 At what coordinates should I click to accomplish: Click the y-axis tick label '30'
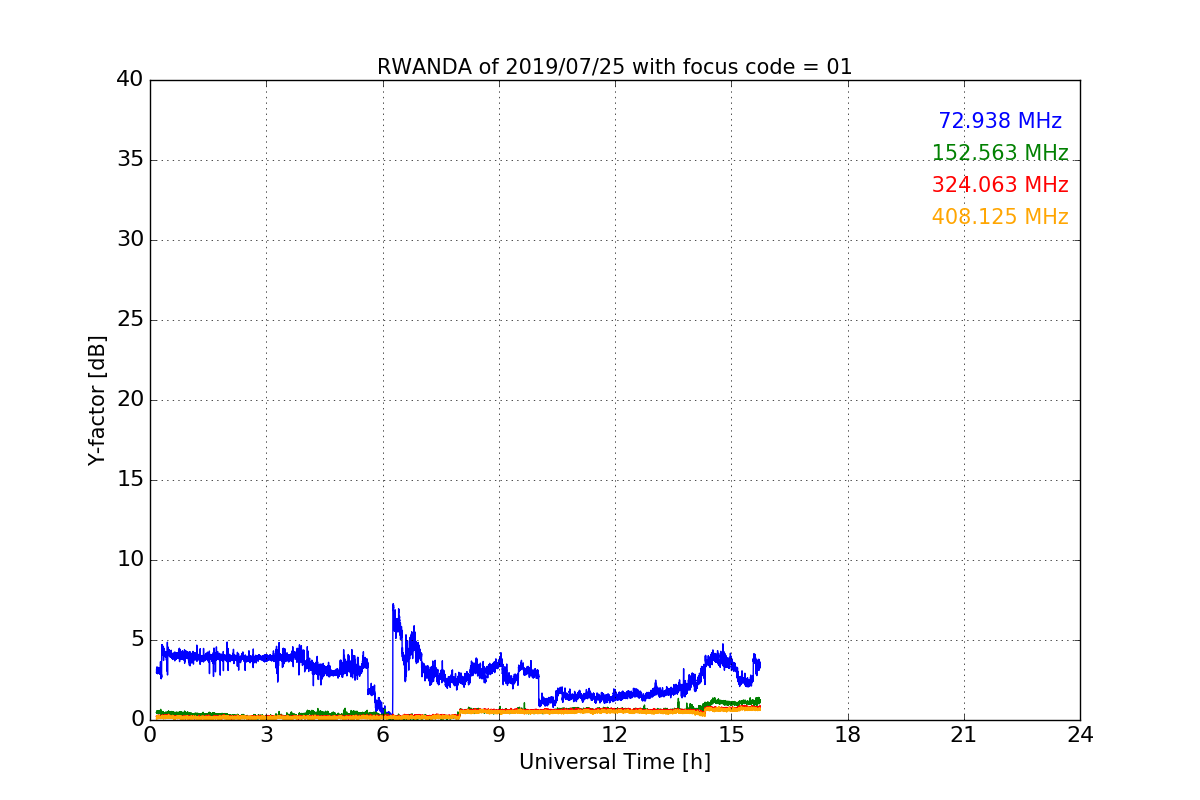coord(130,240)
